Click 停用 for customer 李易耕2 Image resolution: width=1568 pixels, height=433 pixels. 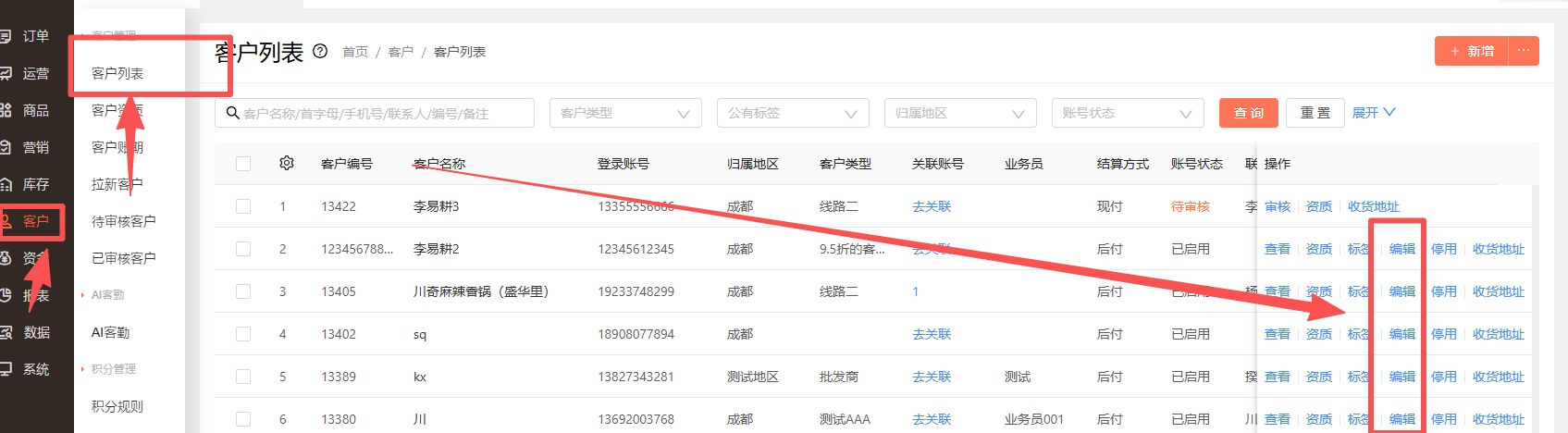point(1444,249)
